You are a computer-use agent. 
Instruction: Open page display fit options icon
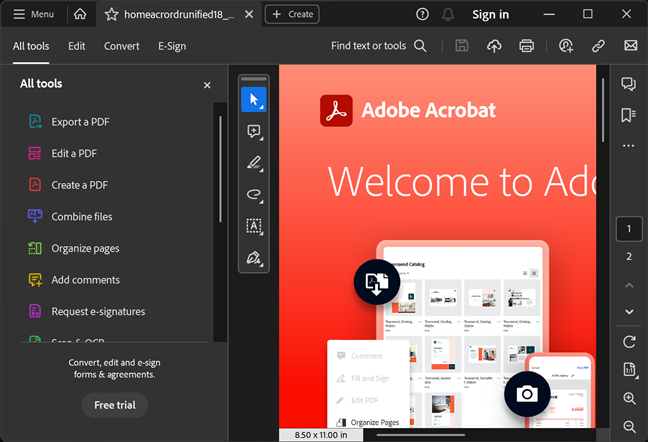click(629, 370)
